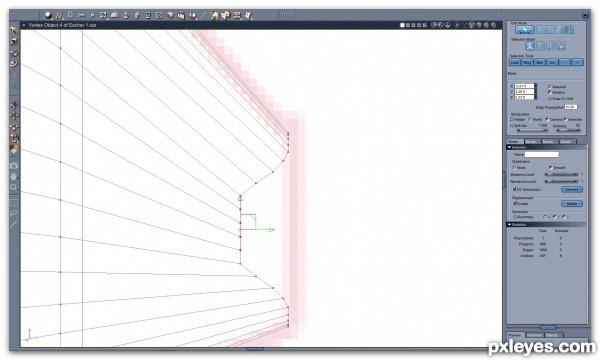This screenshot has width=600, height=360.
Task: Select the rectangular marquee tool in left toolbar
Action: [x=14, y=202]
